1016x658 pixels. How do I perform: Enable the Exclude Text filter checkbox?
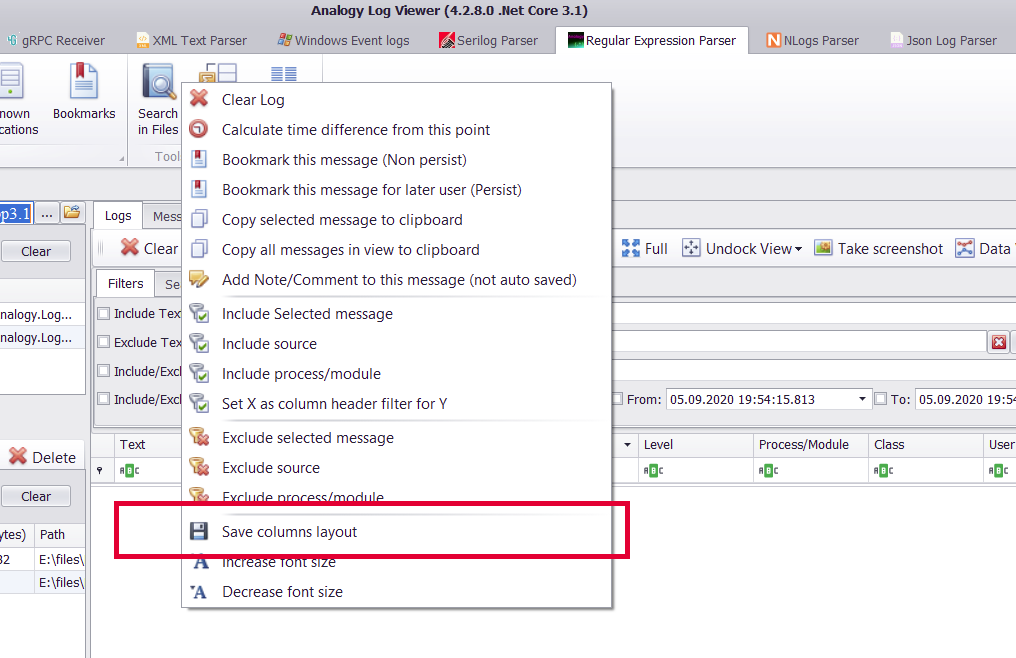pyautogui.click(x=105, y=341)
